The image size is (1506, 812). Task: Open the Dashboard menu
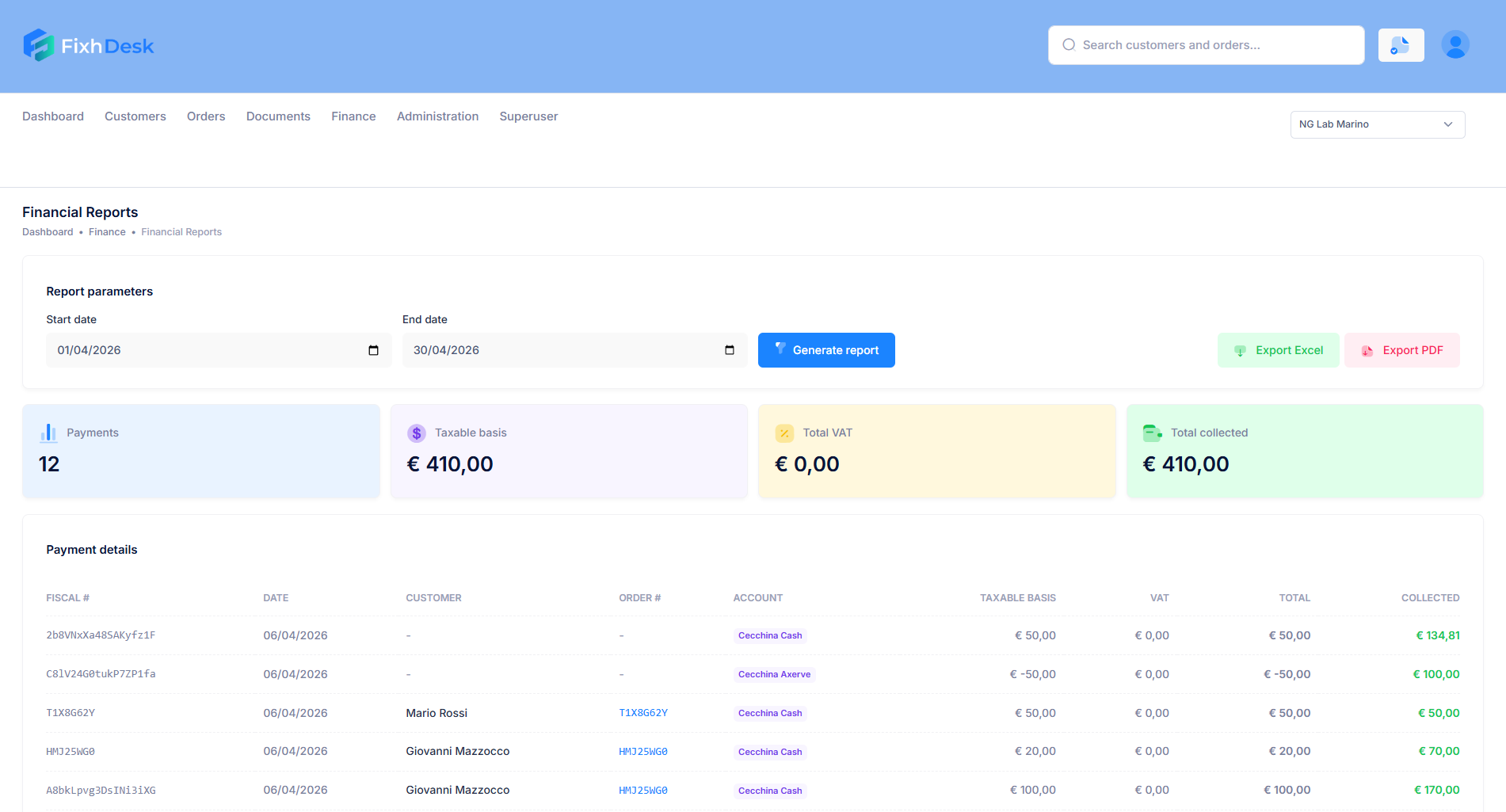pos(53,116)
